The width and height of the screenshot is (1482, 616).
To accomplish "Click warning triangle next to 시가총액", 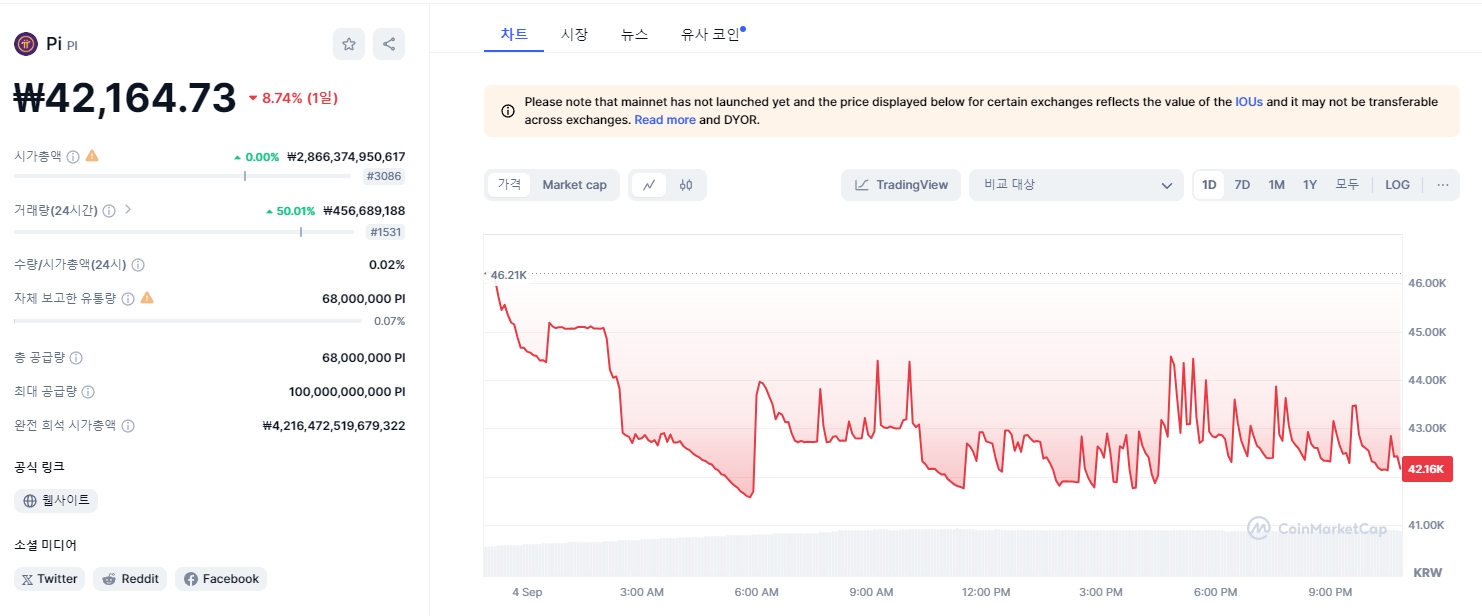I will tap(92, 156).
